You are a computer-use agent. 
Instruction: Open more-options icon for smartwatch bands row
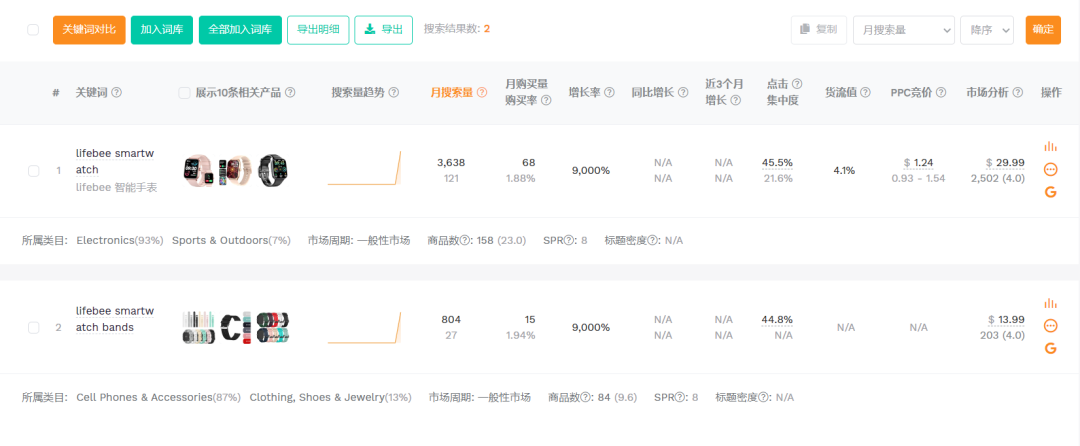pyautogui.click(x=1050, y=326)
